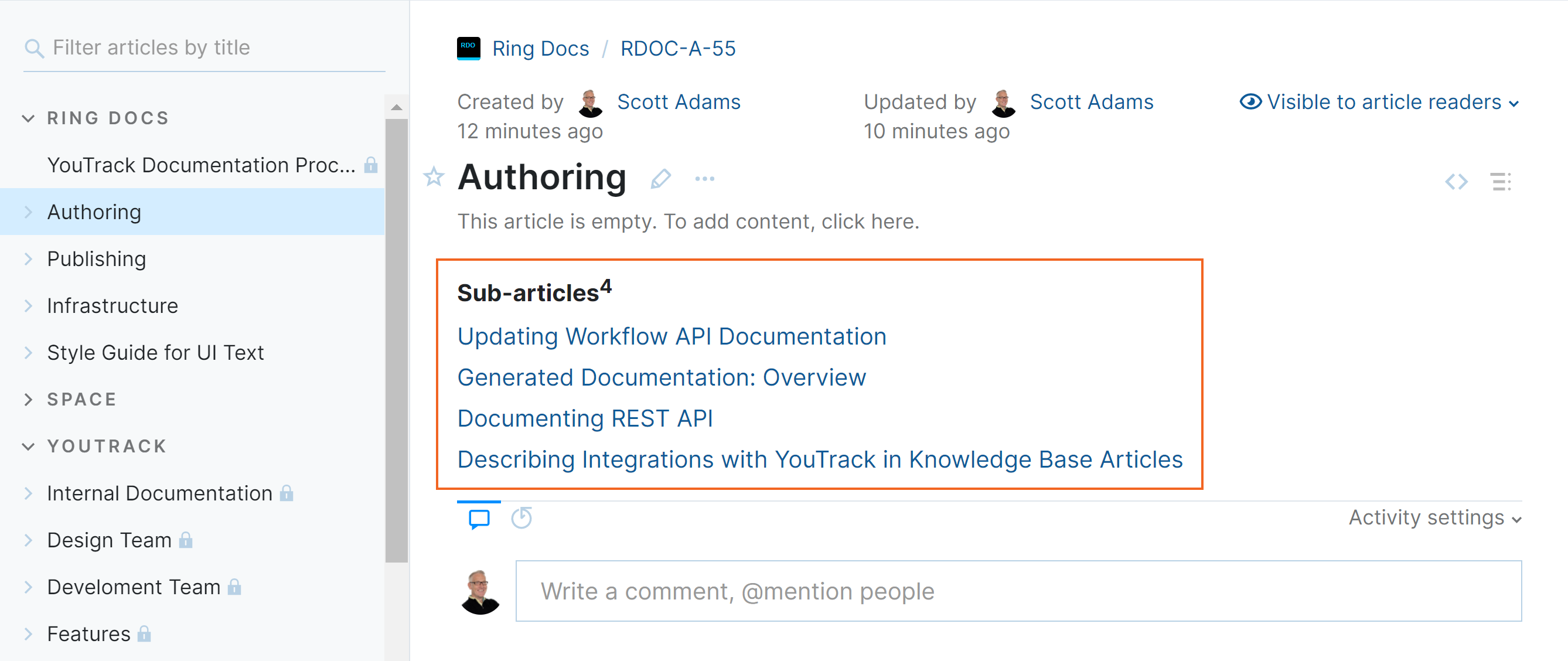Click the lock icon next to Features
This screenshot has height=661, width=1568.
(144, 634)
